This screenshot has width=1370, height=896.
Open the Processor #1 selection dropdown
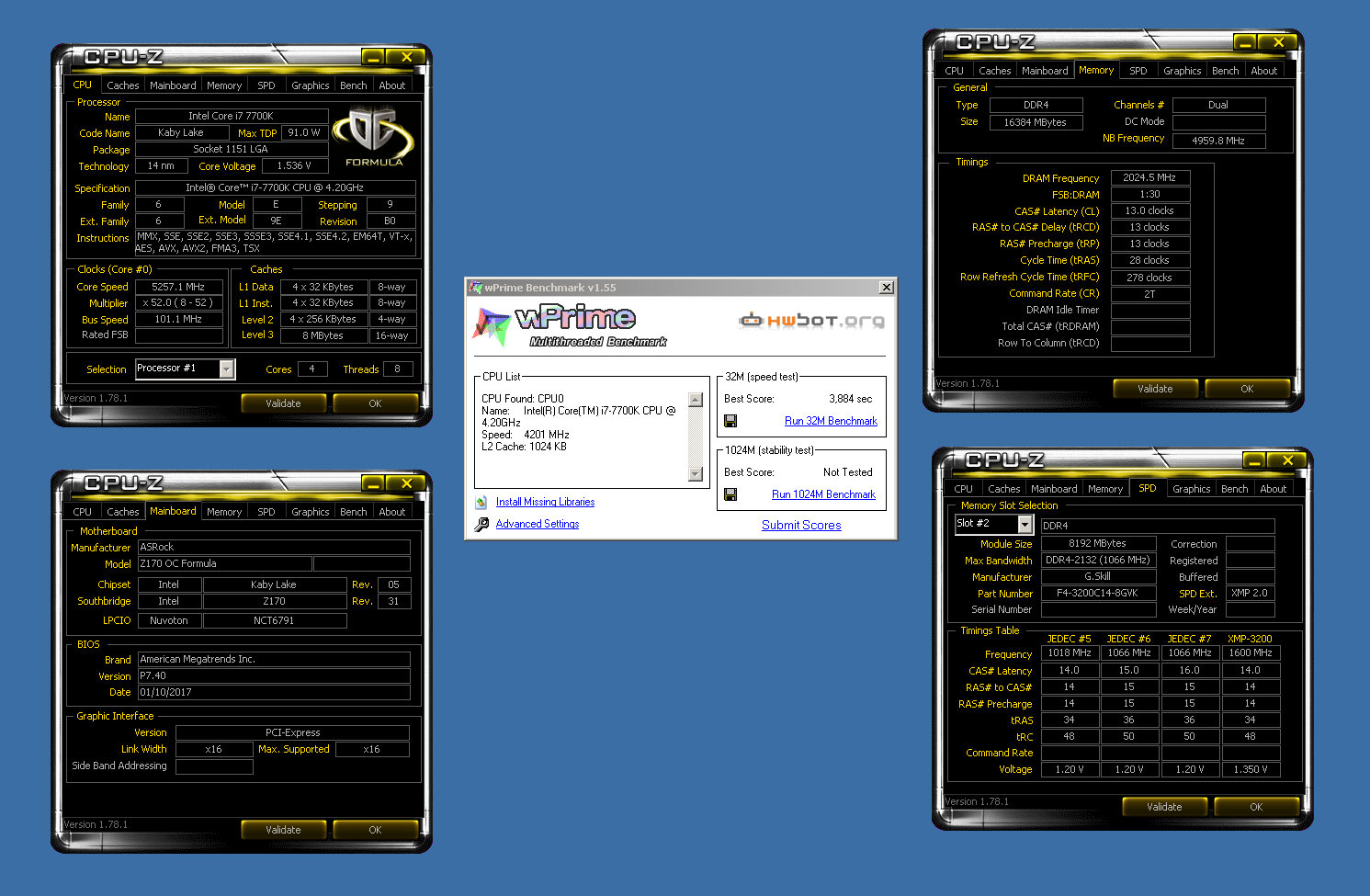click(226, 369)
